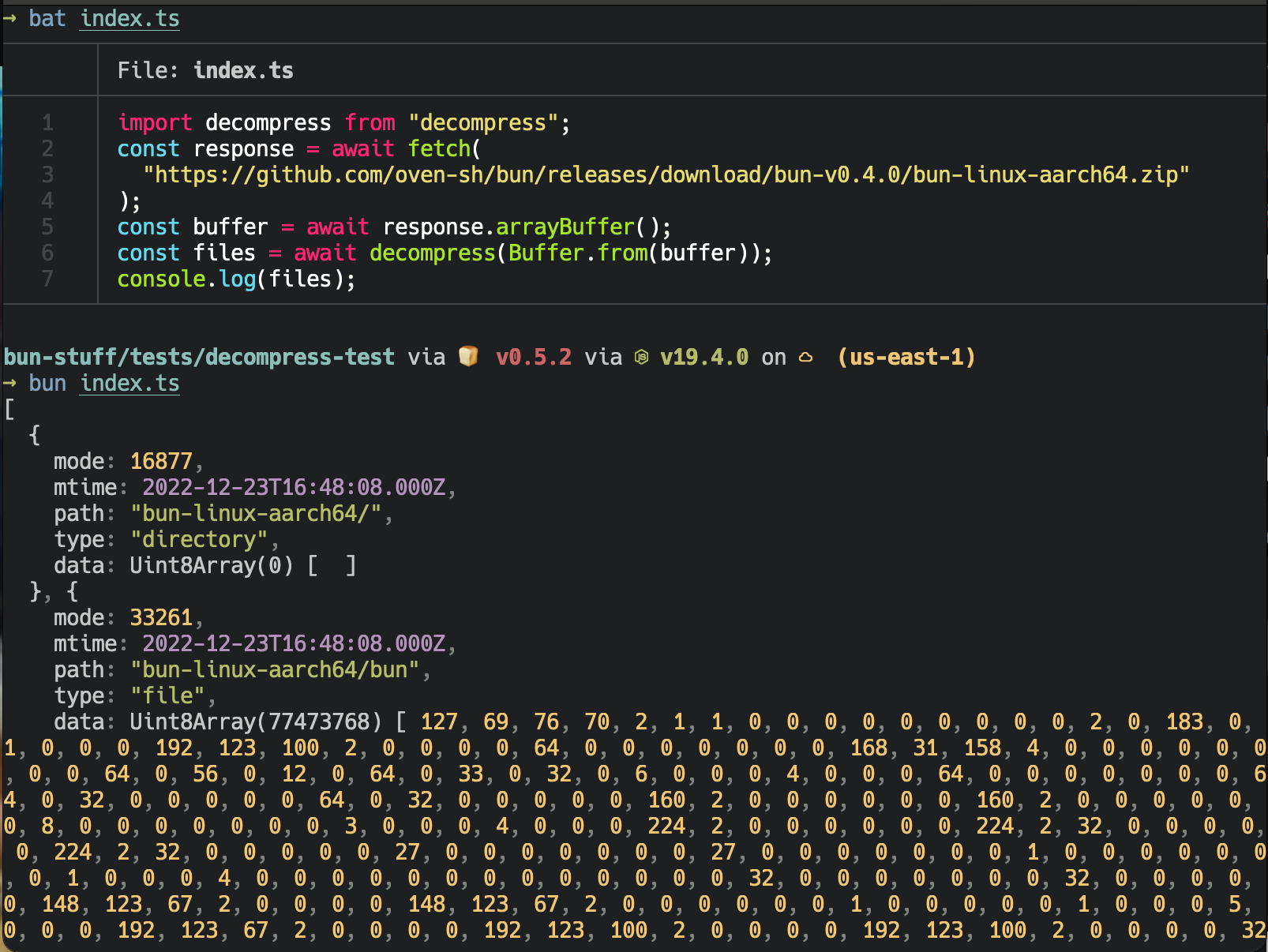Click 'fetch(' on line 2
This screenshot has width=1268, height=952.
coord(445,148)
